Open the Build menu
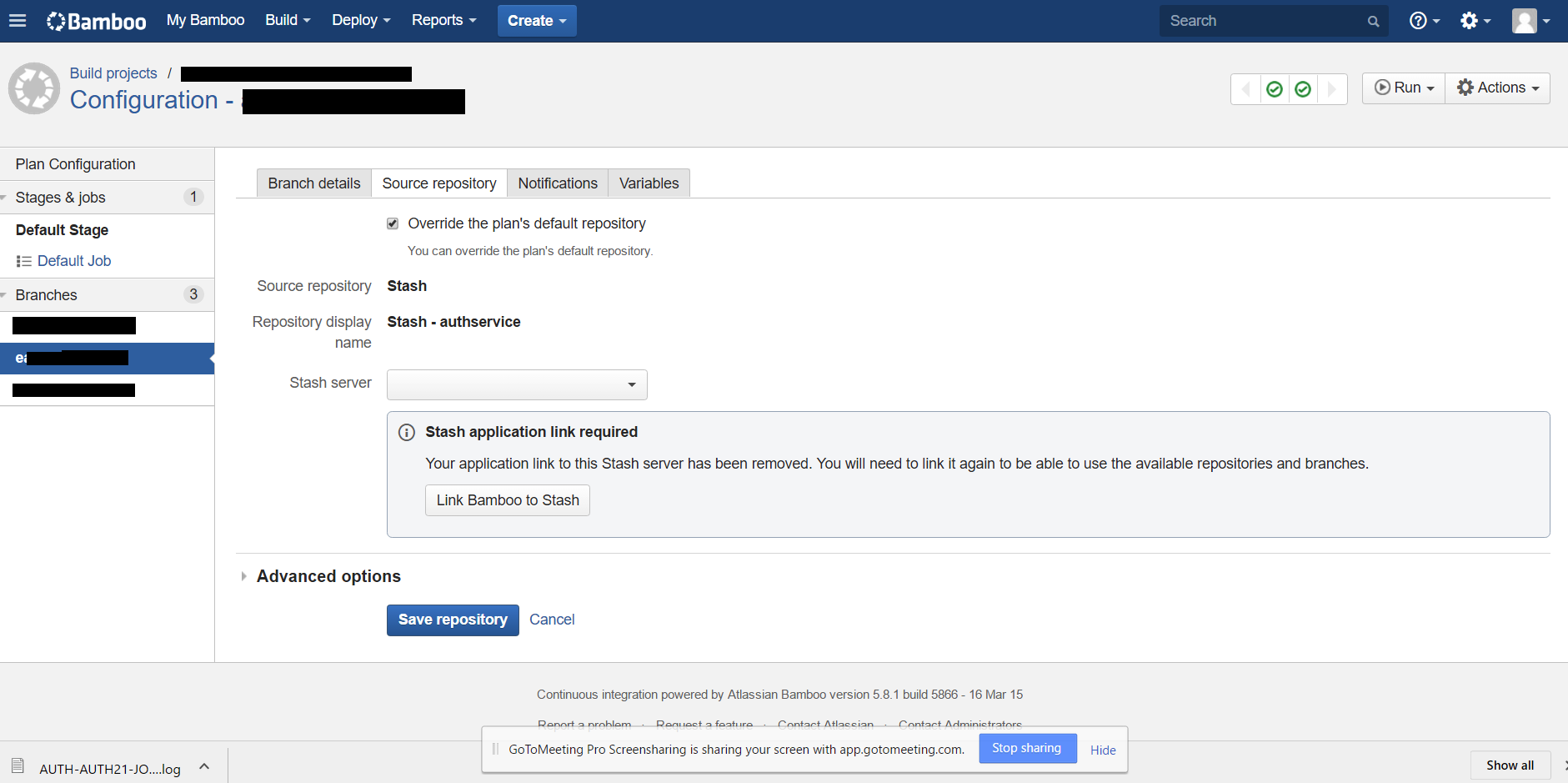This screenshot has width=1568, height=783. pos(288,20)
